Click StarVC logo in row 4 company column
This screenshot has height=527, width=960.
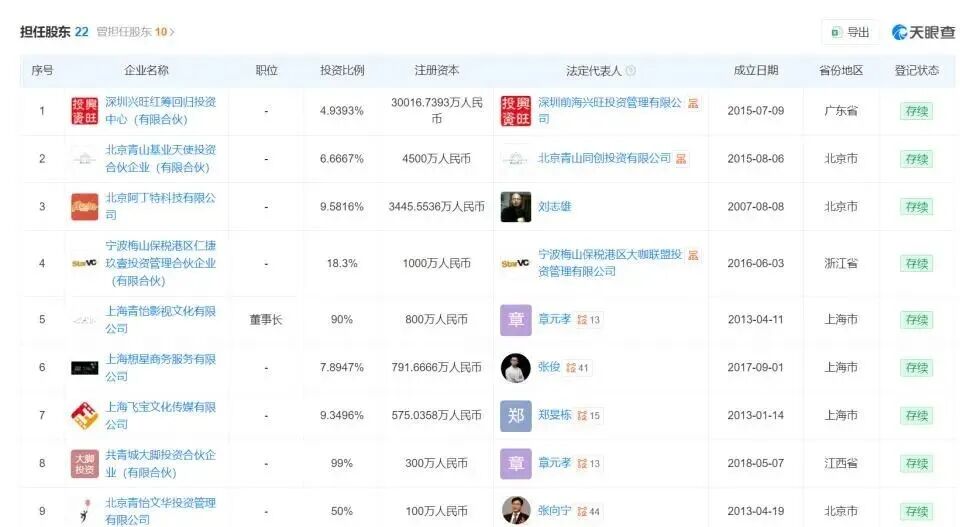84,264
